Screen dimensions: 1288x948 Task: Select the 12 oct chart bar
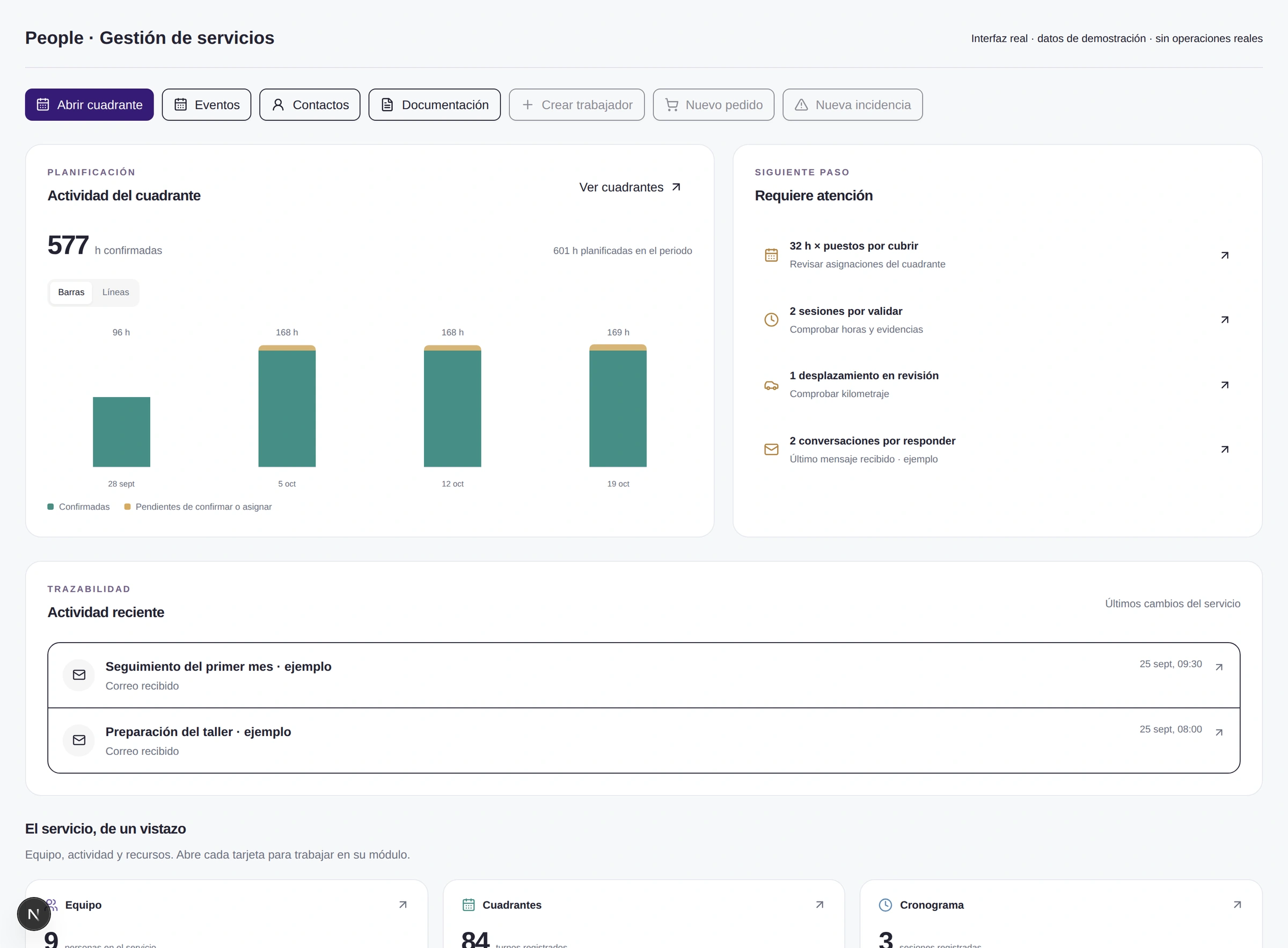coord(452,406)
